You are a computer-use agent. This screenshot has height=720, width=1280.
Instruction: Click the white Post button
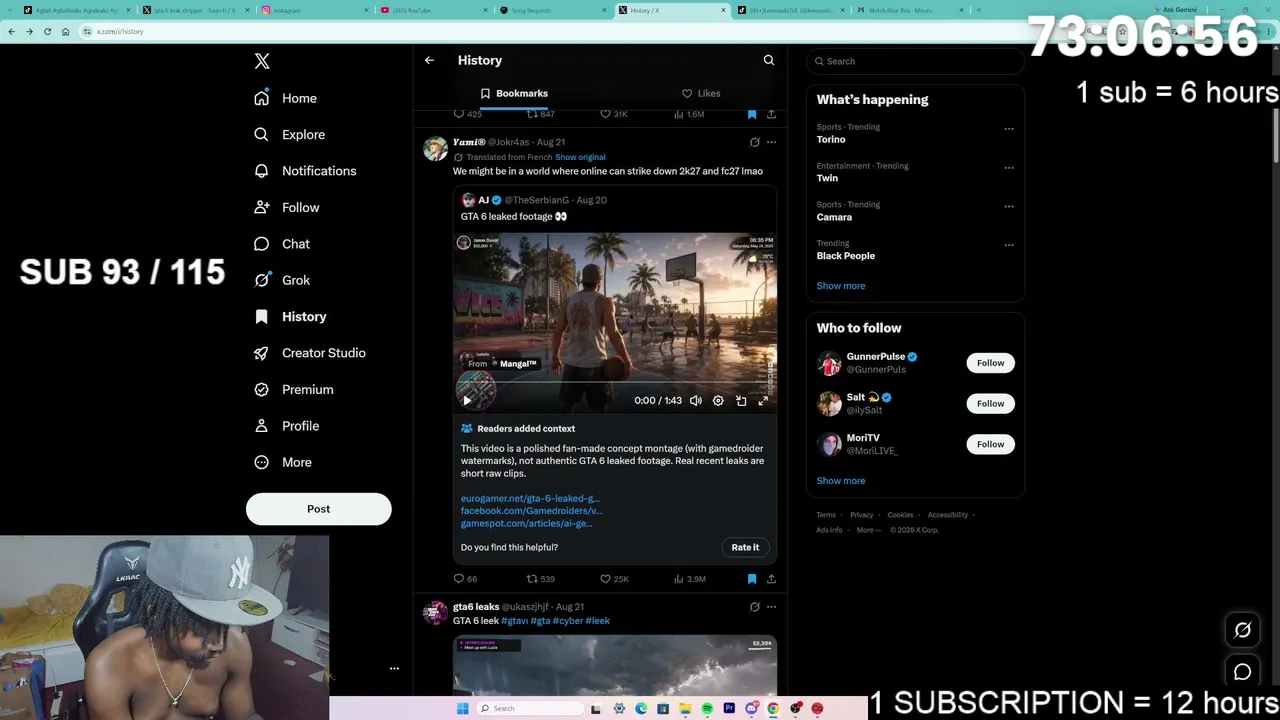pyautogui.click(x=318, y=509)
